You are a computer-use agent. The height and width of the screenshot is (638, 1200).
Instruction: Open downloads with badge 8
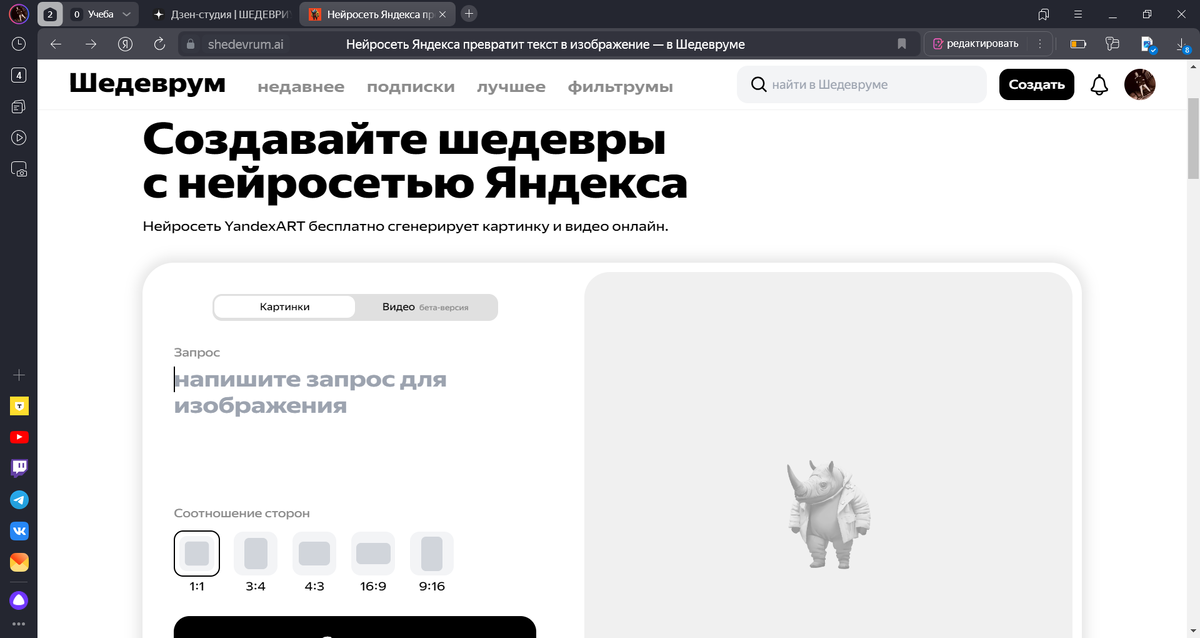pyautogui.click(x=1183, y=45)
